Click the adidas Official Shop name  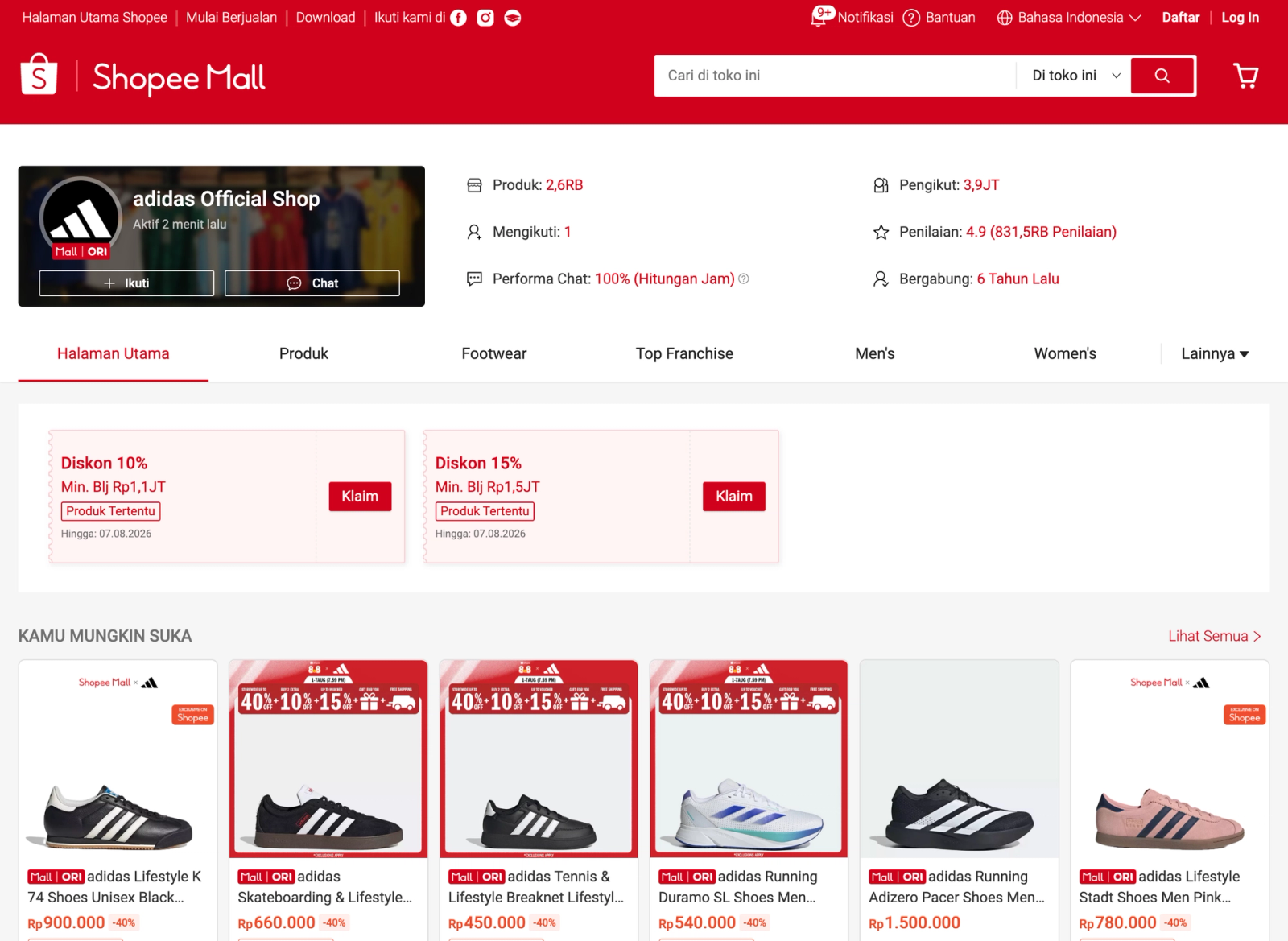pos(226,199)
